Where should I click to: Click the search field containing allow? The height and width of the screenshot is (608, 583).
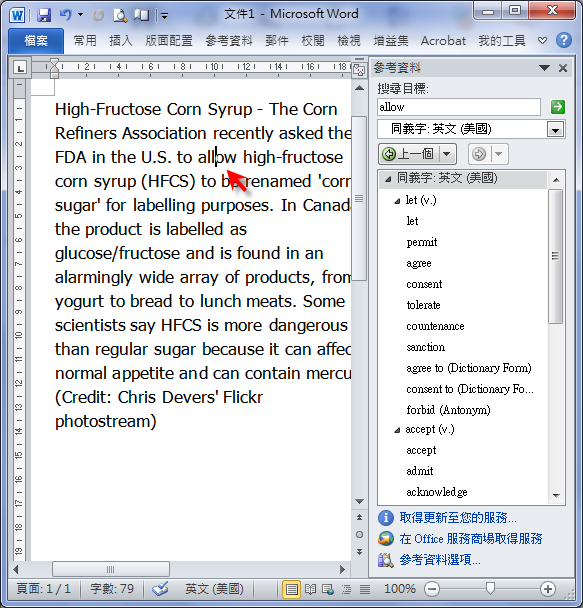pos(459,107)
